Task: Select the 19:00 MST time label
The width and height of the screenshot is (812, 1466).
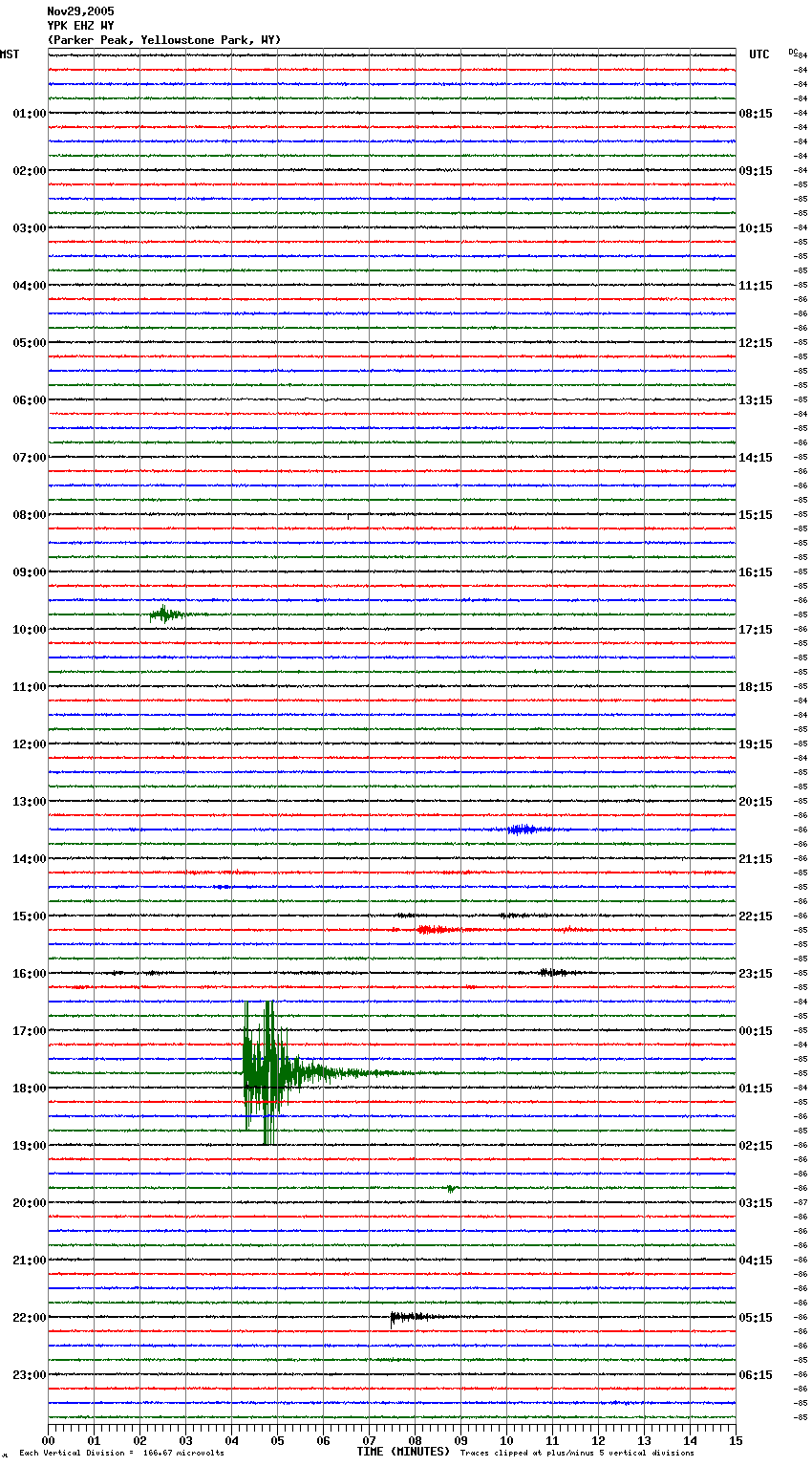Action: tap(30, 1146)
